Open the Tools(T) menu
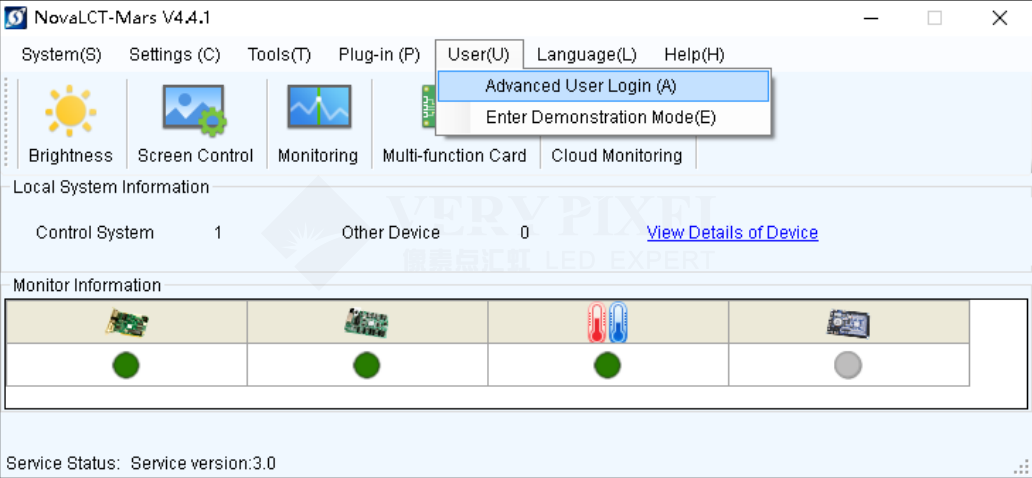This screenshot has height=478, width=1032. [279, 55]
